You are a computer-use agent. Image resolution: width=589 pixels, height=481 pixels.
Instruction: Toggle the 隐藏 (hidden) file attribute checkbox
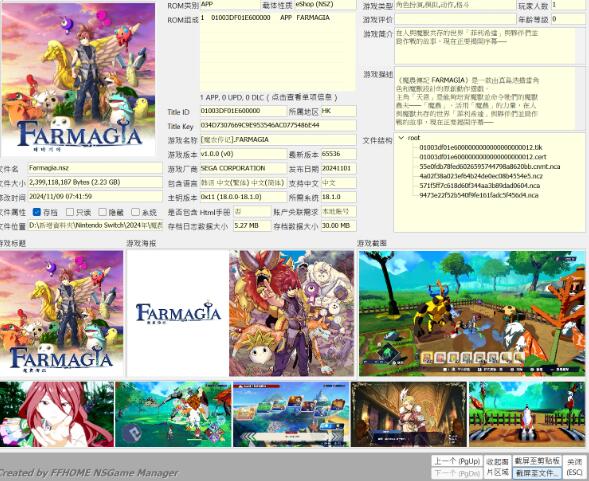click(102, 212)
